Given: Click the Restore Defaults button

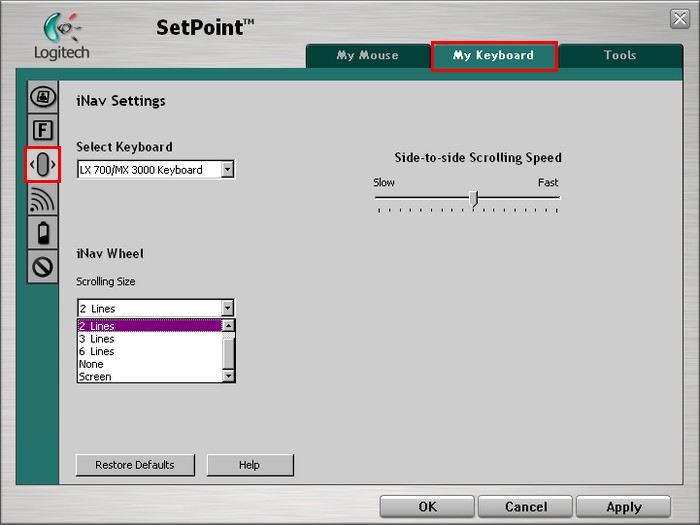Looking at the screenshot, I should pyautogui.click(x=135, y=465).
